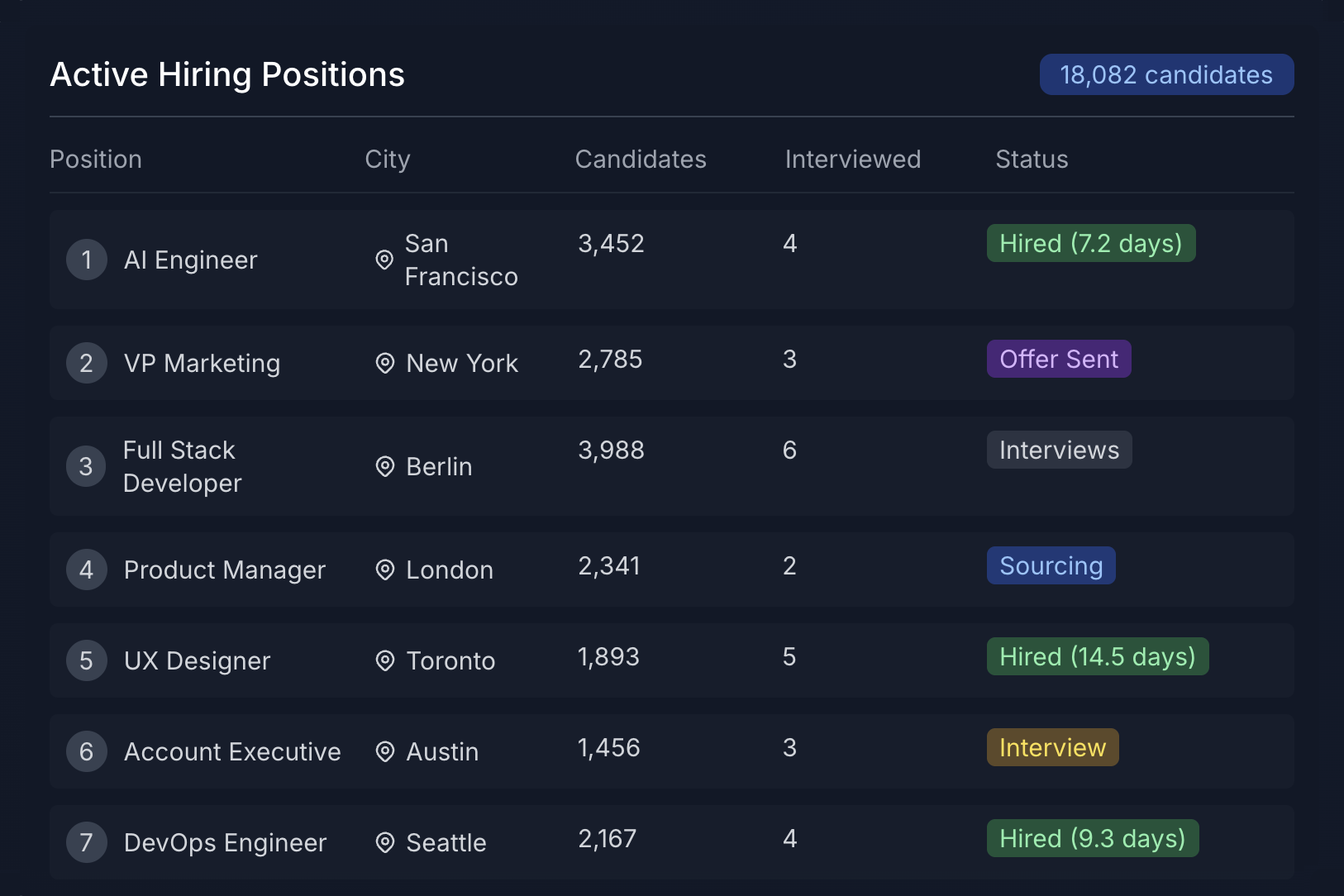
Task: Select the location marker icon for Berlin
Action: tap(384, 466)
